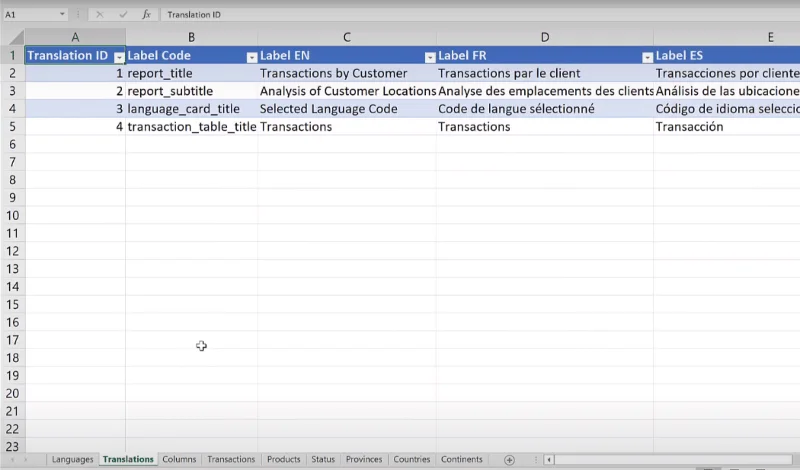Viewport: 800px width, 470px height.
Task: Click the Cancel X formula bar icon
Action: click(99, 14)
